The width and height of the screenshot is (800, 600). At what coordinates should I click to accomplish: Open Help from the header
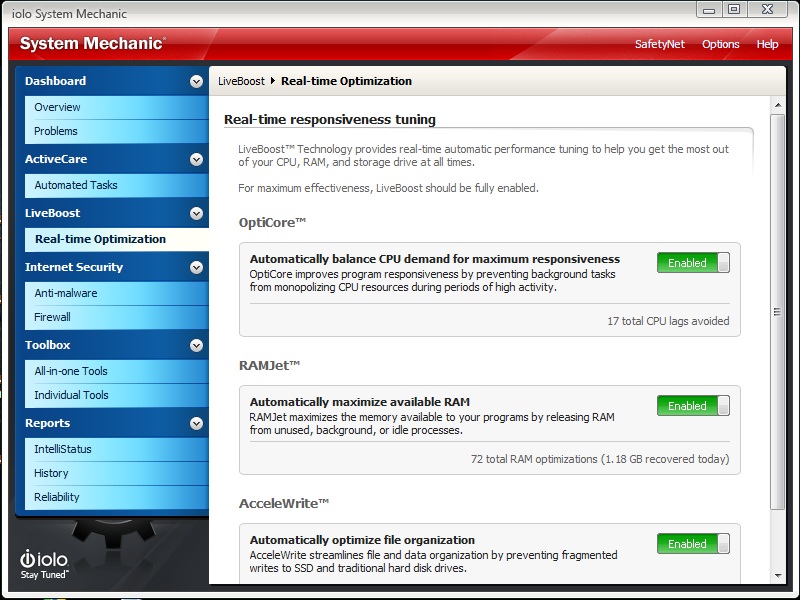click(x=767, y=44)
